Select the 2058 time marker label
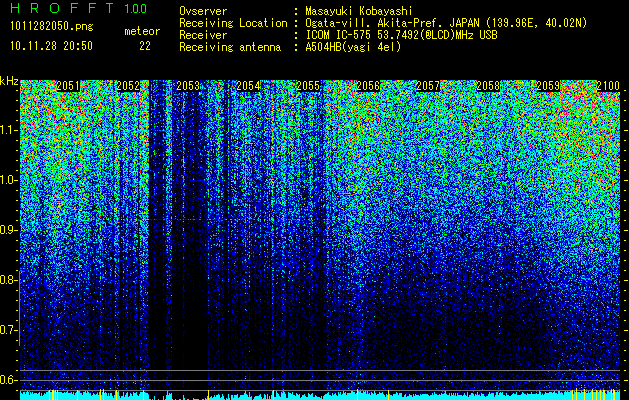629x400 pixels. (x=488, y=86)
